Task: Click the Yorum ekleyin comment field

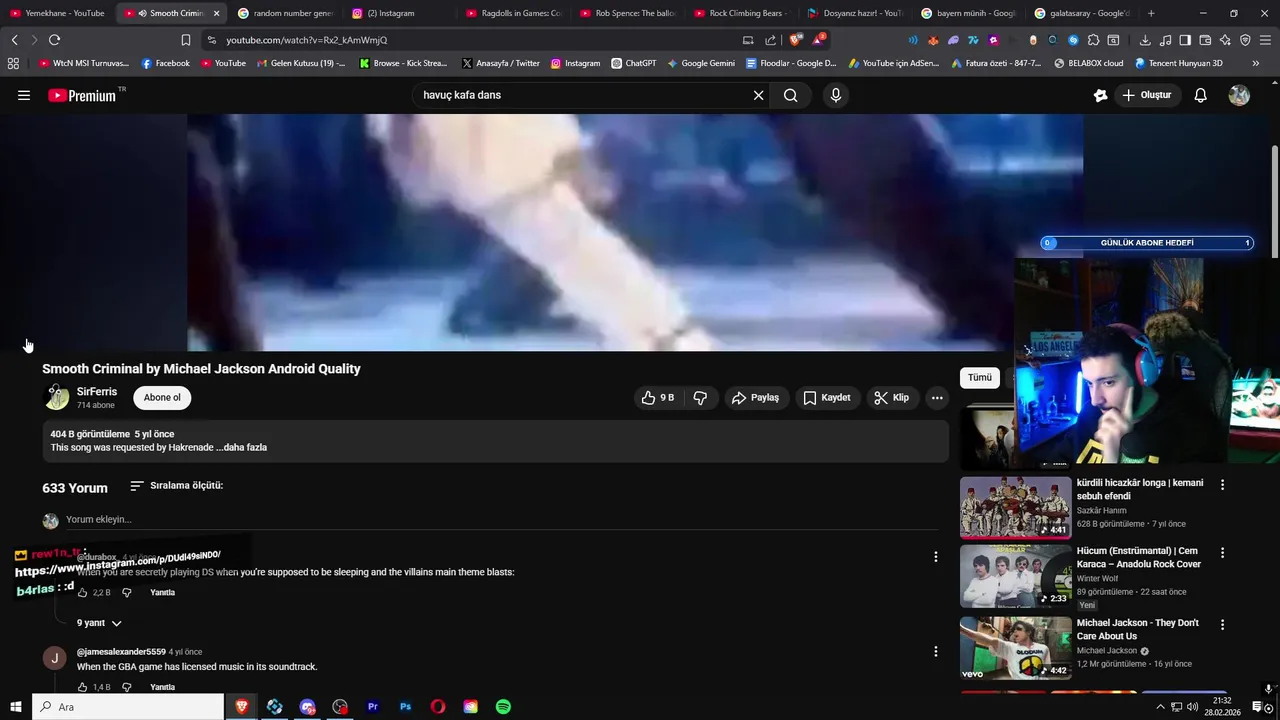Action: coord(500,520)
